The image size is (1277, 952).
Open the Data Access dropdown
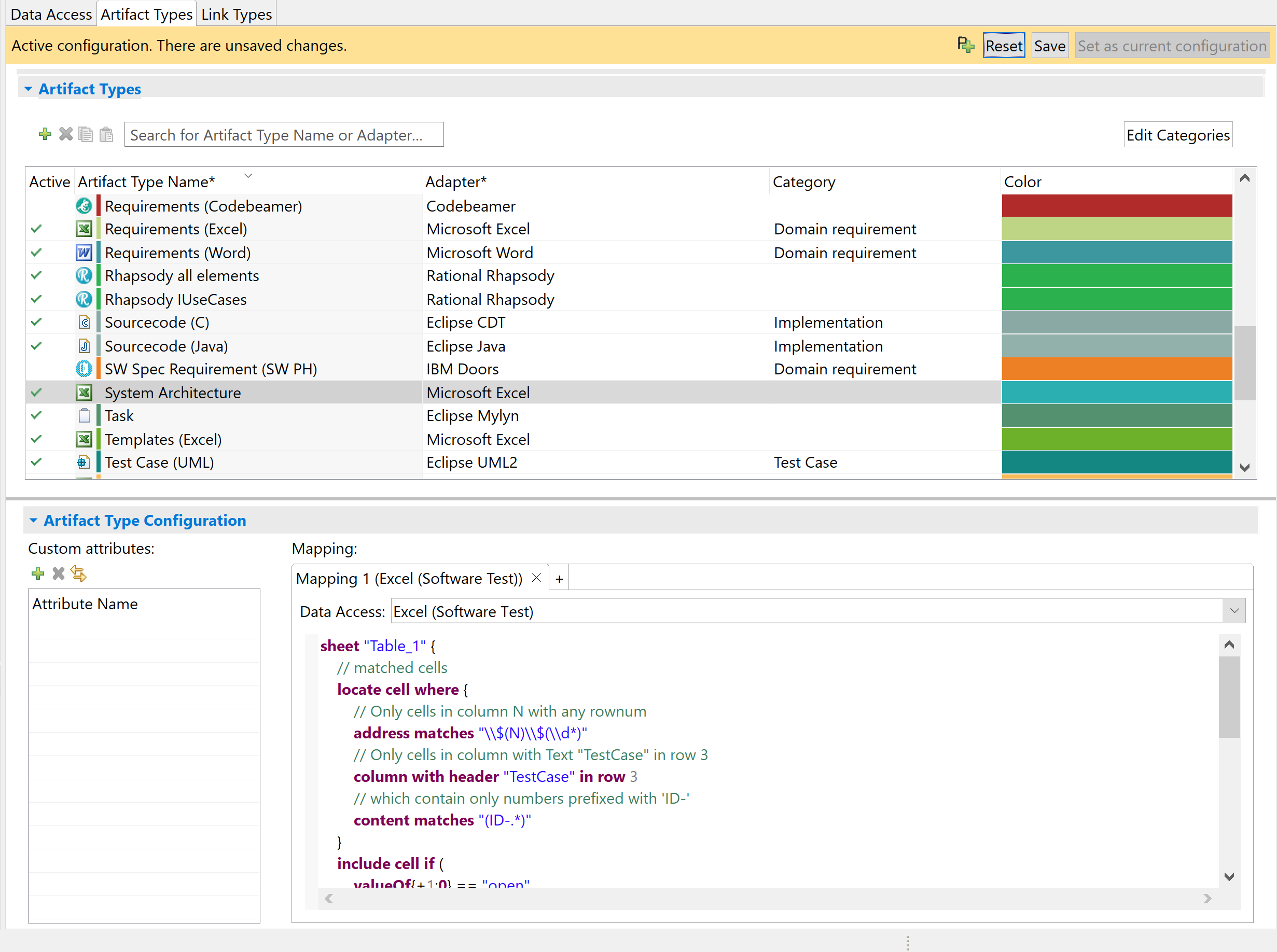point(1234,611)
